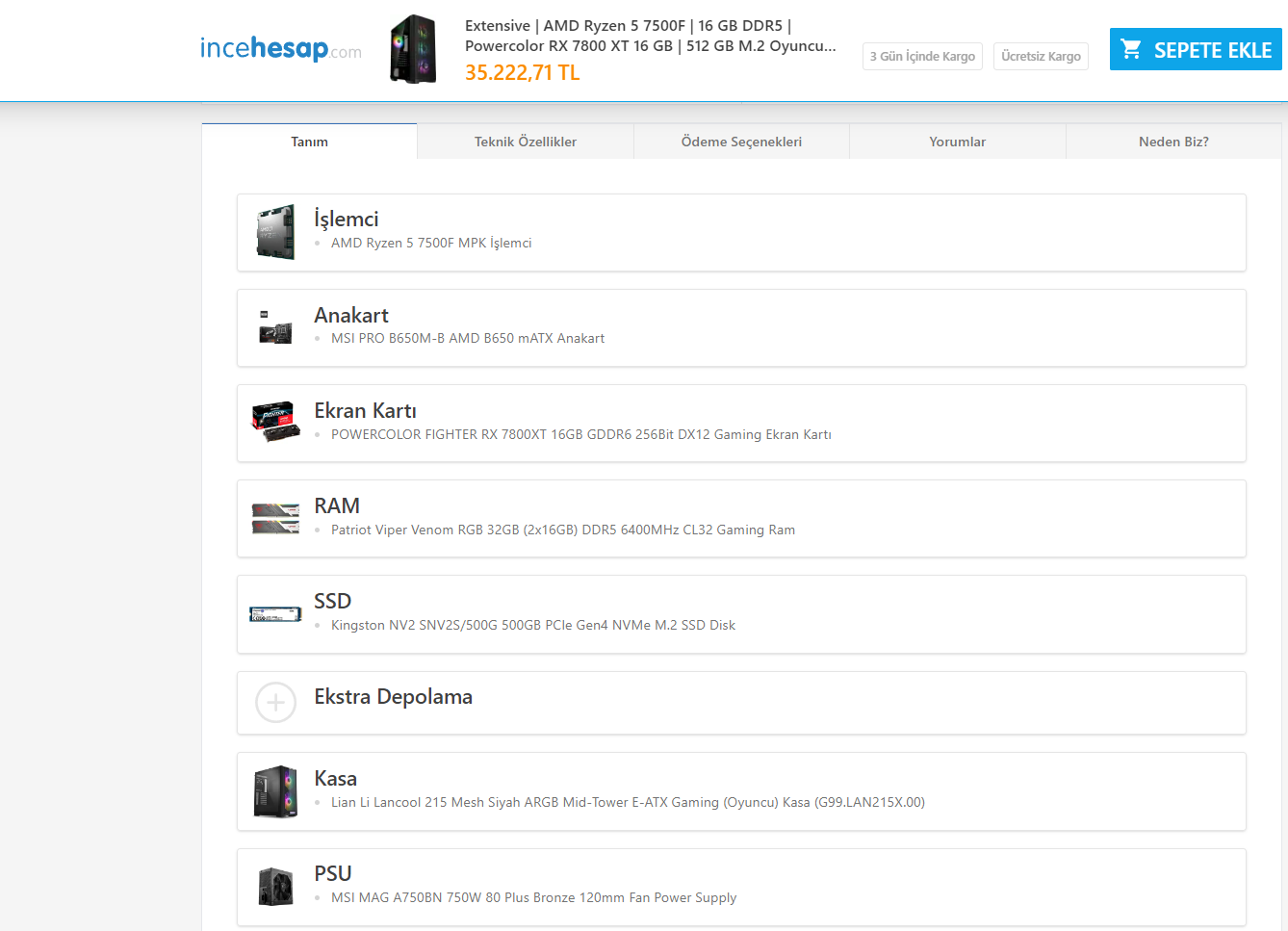Screen dimensions: 1288x931
Task: Click the Patriot Viper Venom RGB 32GB text
Action: tap(563, 530)
